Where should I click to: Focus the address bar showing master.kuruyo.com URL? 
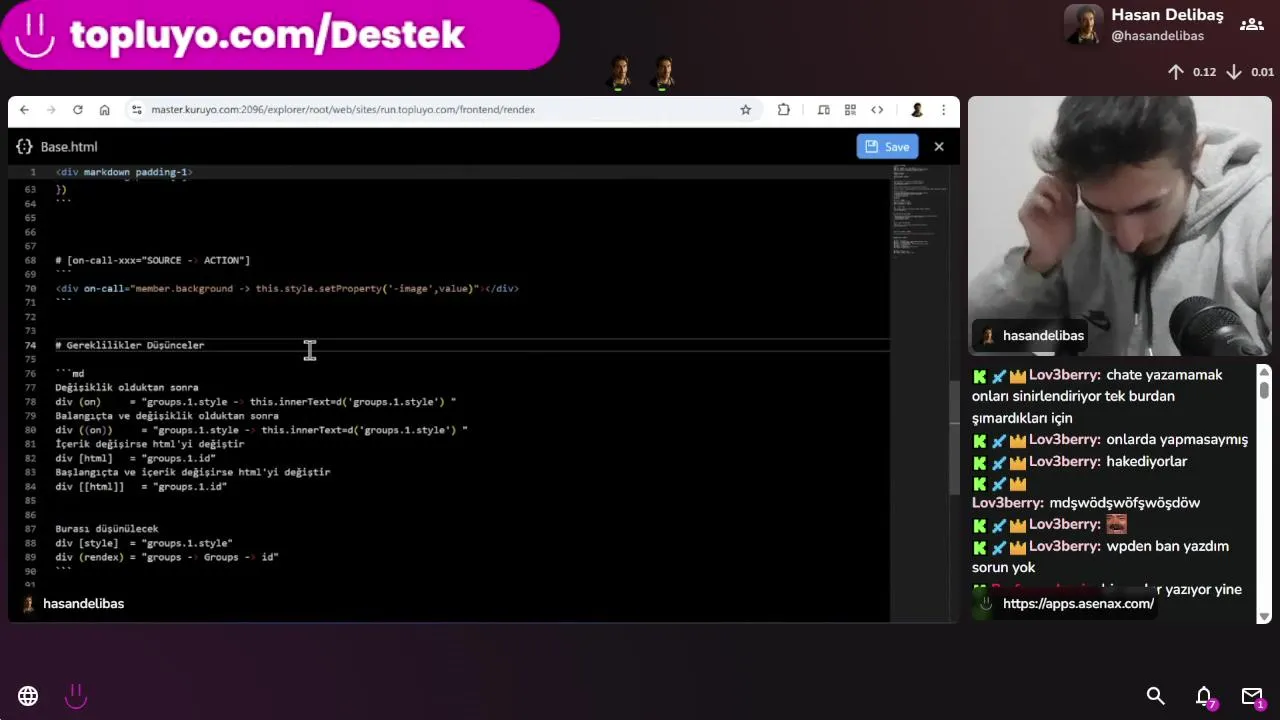point(343,110)
